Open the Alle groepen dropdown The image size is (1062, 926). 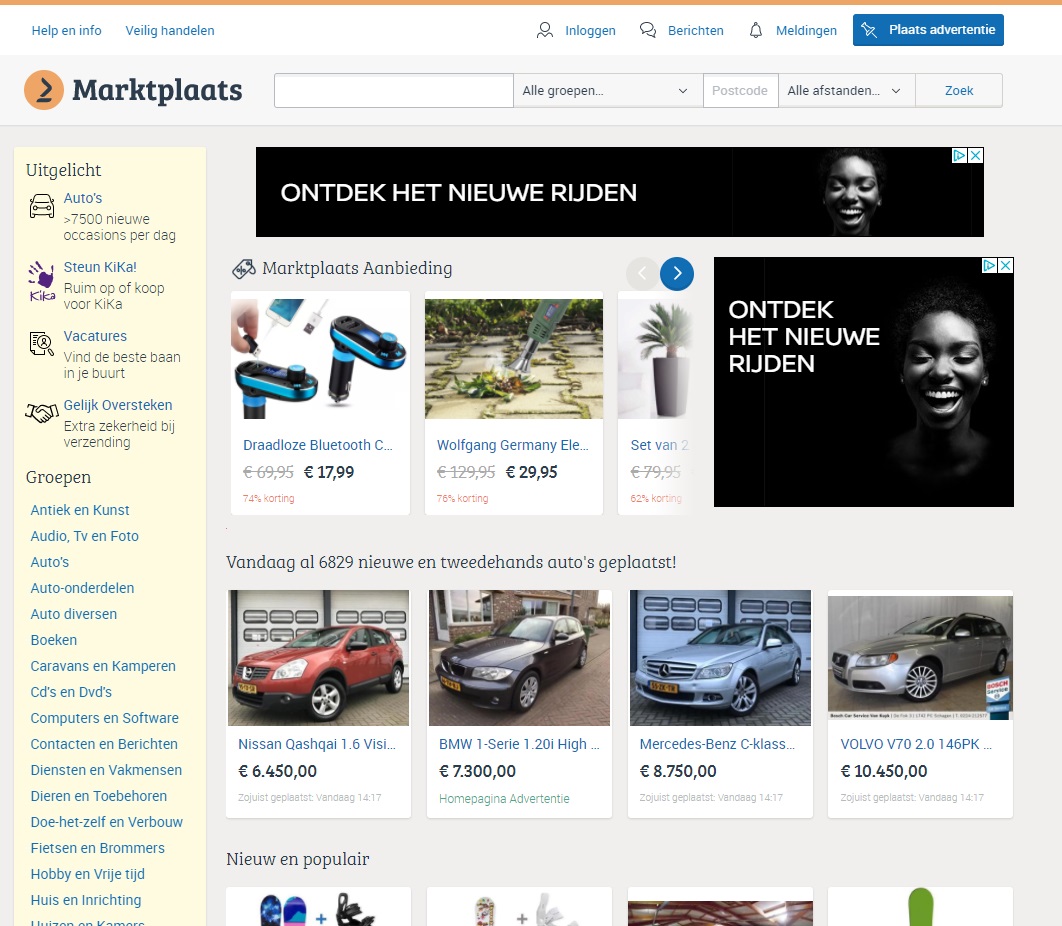pyautogui.click(x=607, y=90)
